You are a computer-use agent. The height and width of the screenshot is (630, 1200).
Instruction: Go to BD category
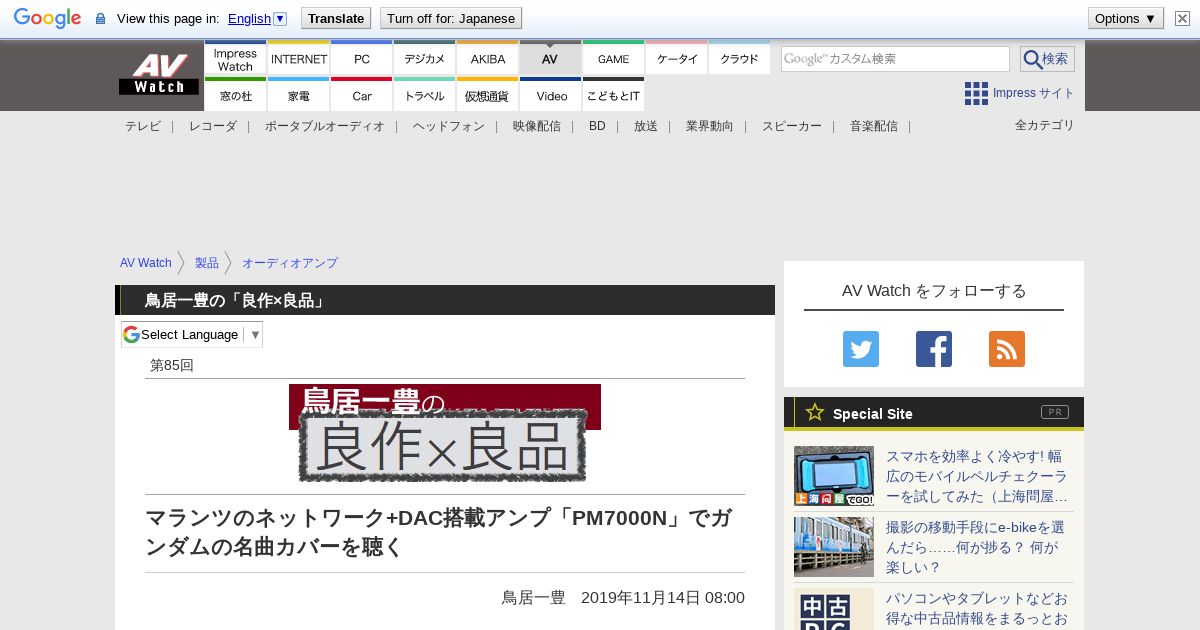coord(597,126)
